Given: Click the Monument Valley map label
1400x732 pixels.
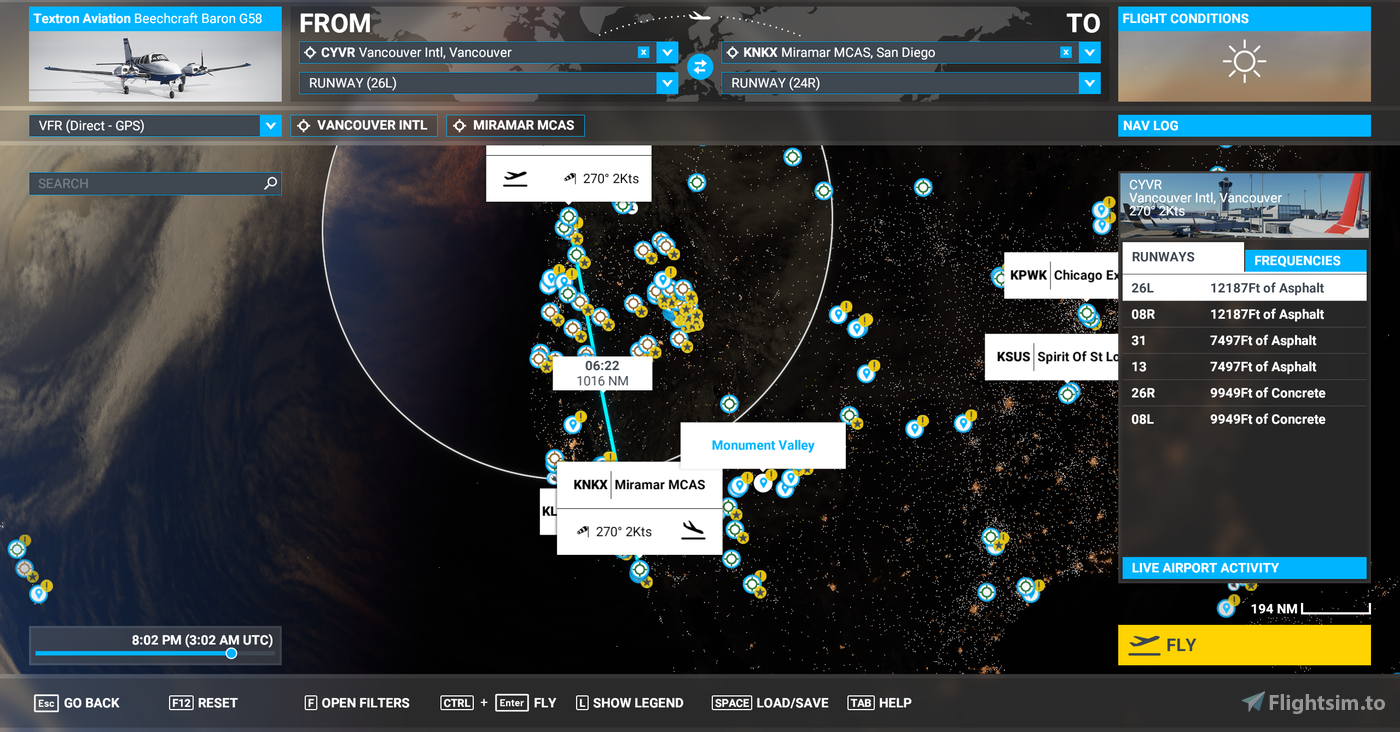Looking at the screenshot, I should pyautogui.click(x=762, y=445).
